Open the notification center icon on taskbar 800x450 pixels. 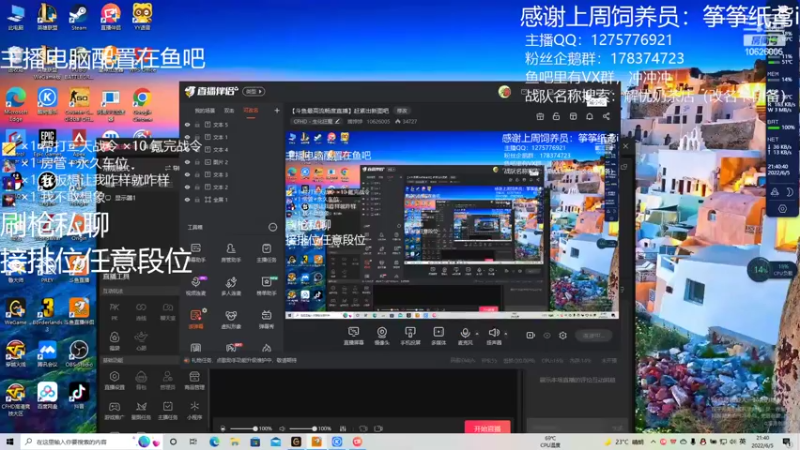point(787,441)
